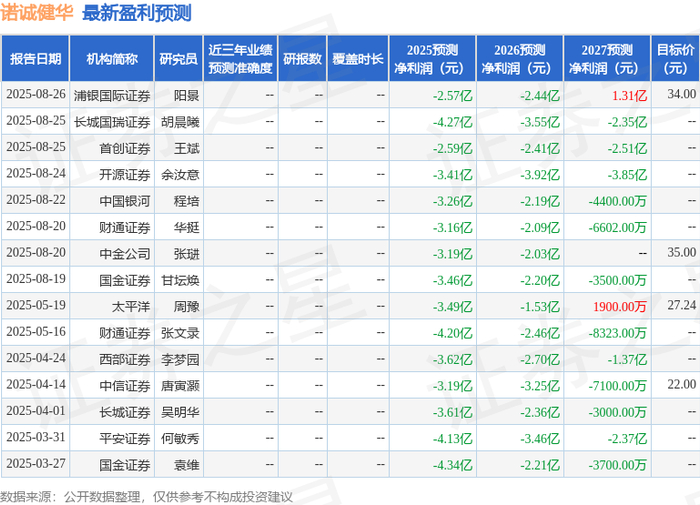Click researcher 华挺
Screen dimensions: 700x505
click(187, 227)
